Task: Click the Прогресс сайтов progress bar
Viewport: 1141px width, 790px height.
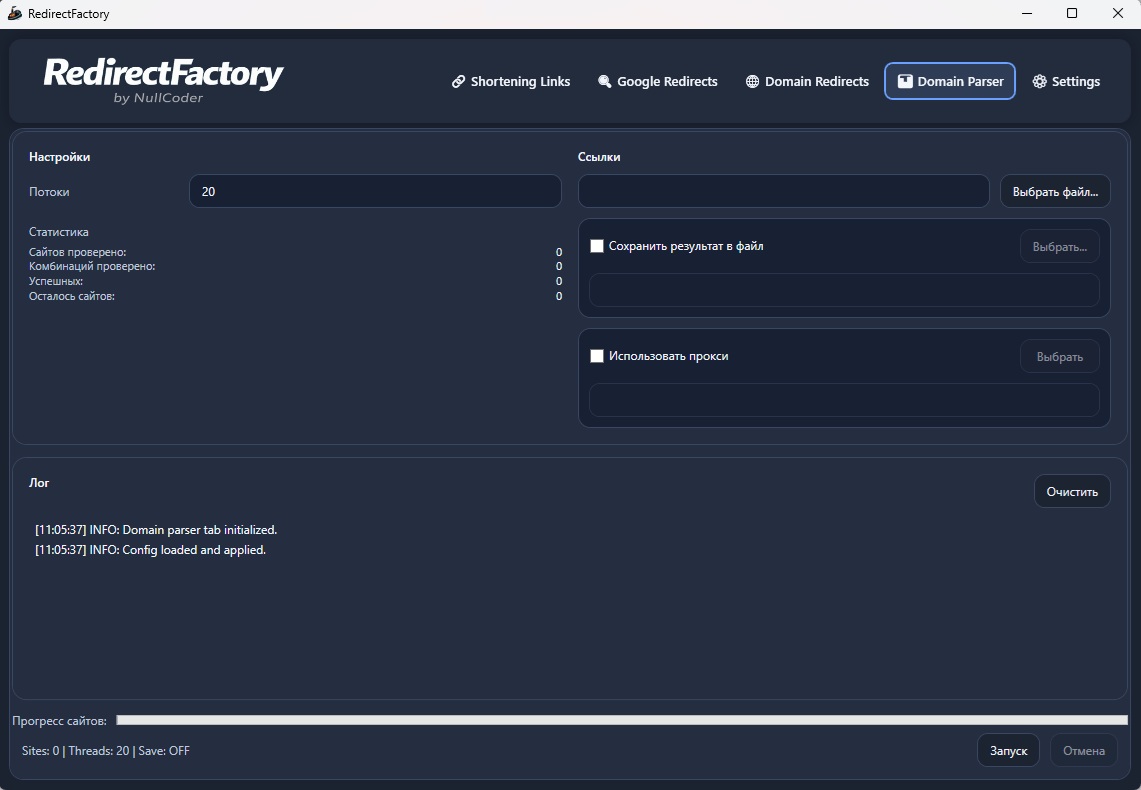Action: (x=621, y=720)
